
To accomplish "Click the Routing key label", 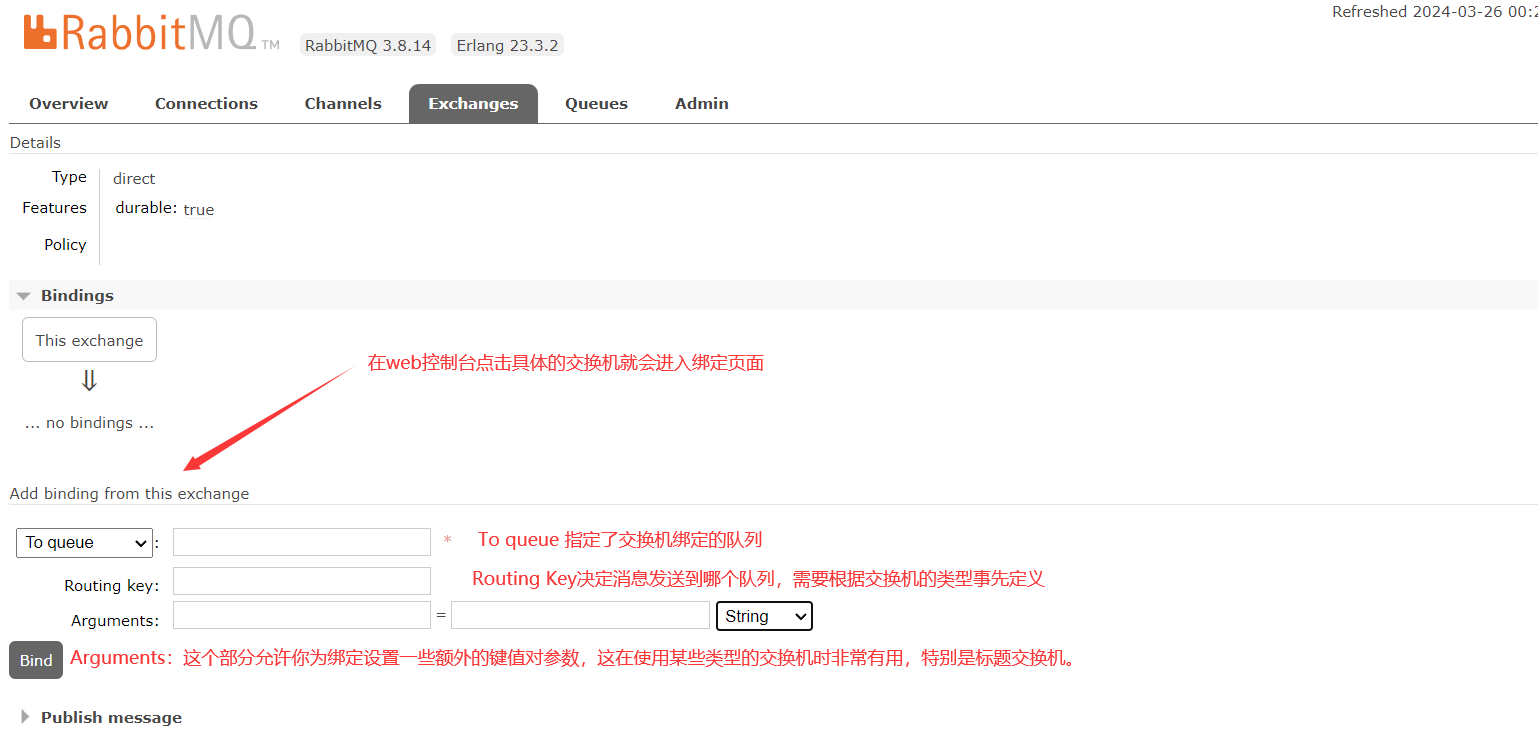I will tap(112, 586).
